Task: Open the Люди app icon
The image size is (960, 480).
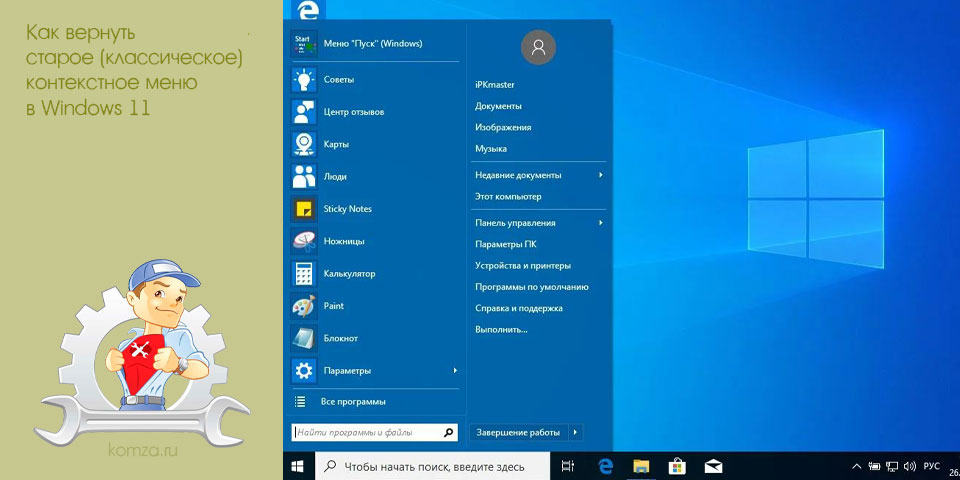Action: tap(304, 176)
